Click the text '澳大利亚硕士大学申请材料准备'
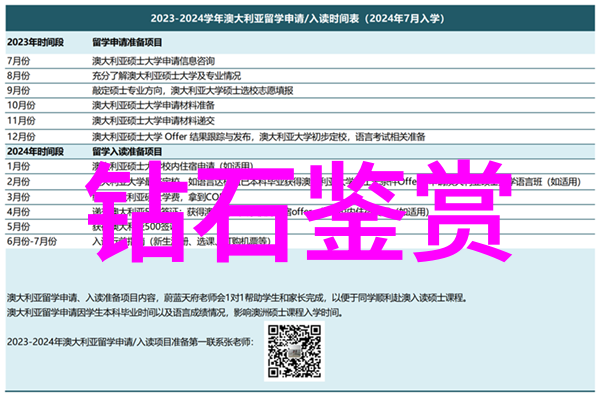 (x=153, y=105)
